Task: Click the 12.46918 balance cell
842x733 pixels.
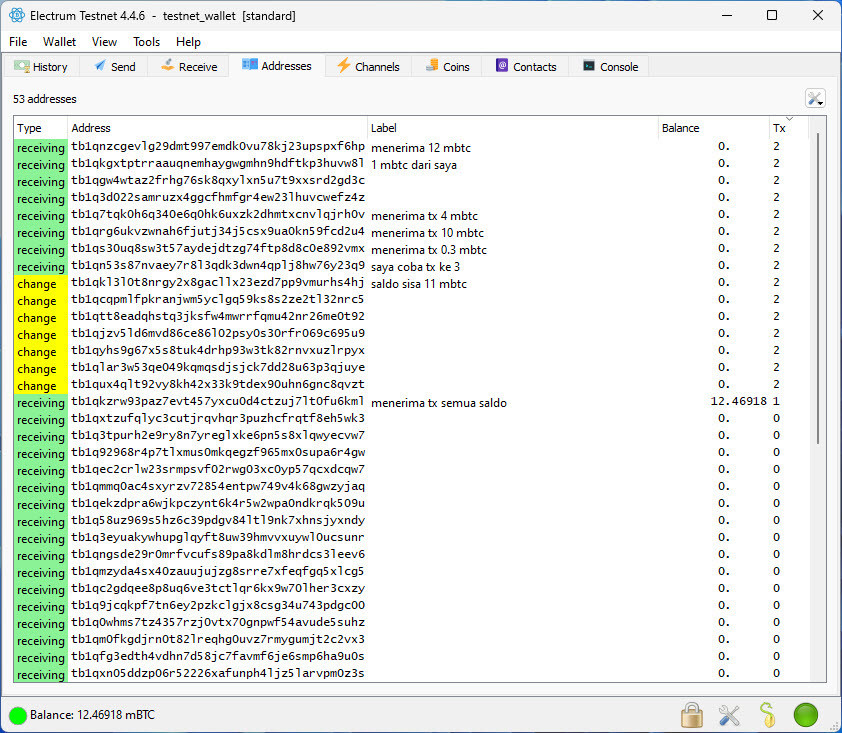Action: pyautogui.click(x=738, y=401)
